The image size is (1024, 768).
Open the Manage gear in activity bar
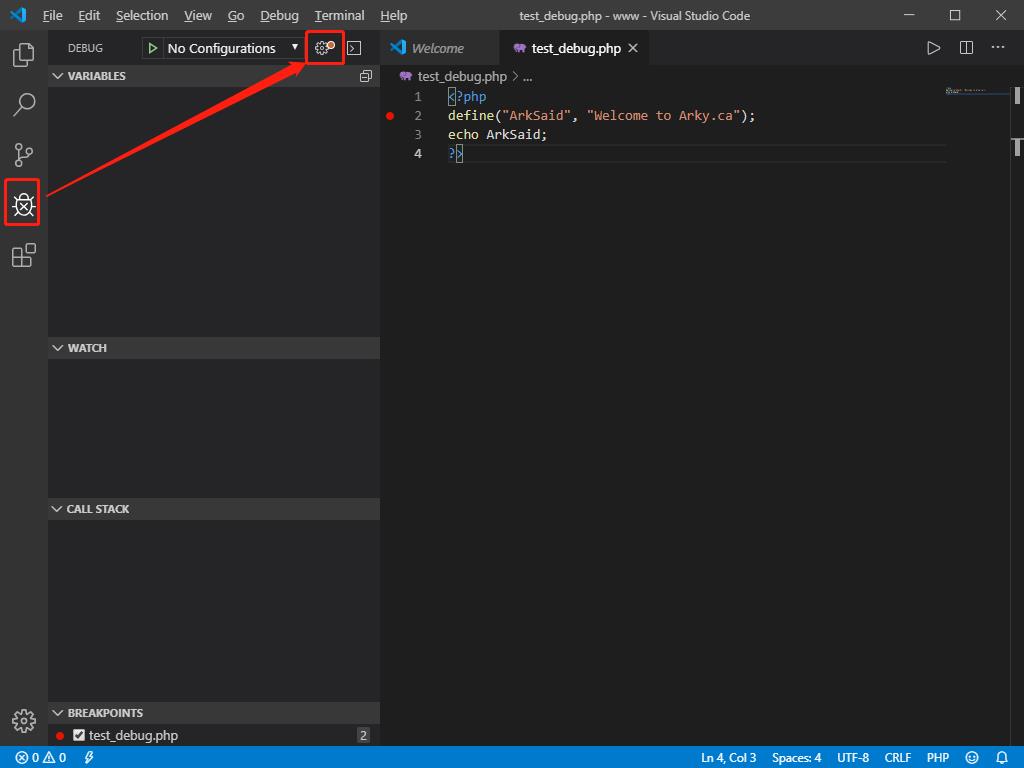pos(24,721)
